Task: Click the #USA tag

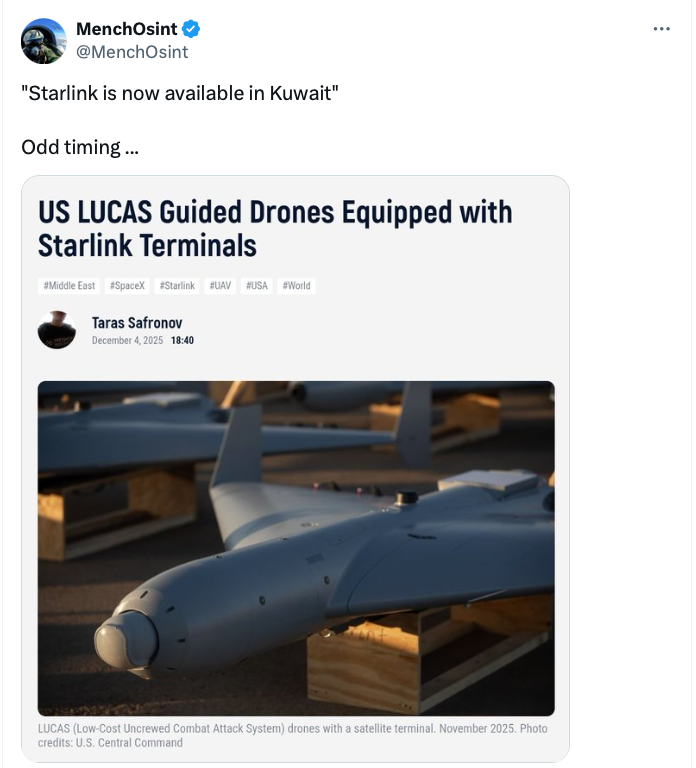Action: coord(255,286)
